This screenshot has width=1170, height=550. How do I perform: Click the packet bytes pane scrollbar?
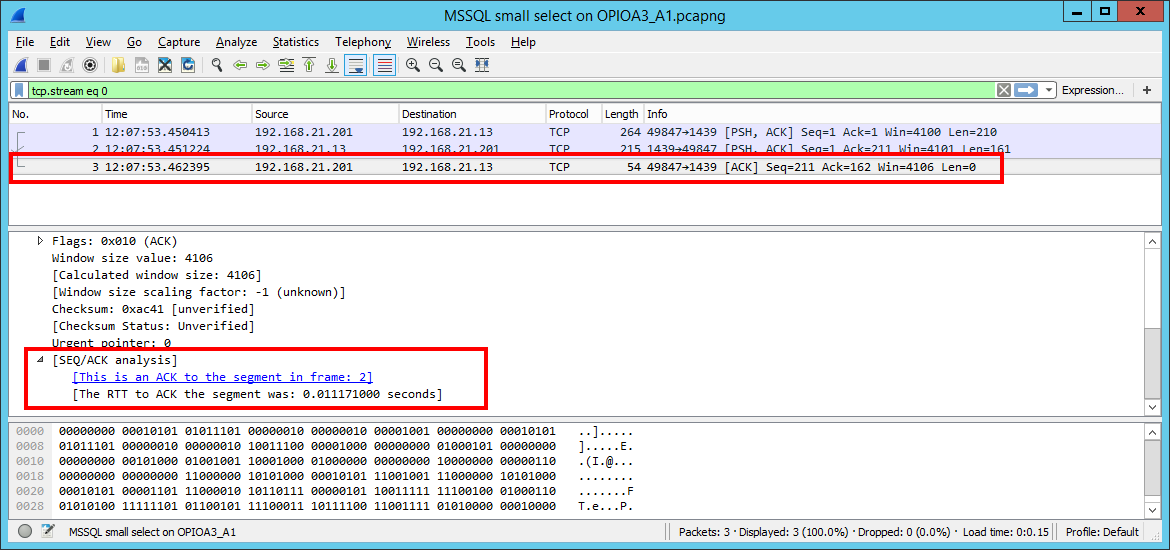(1152, 470)
